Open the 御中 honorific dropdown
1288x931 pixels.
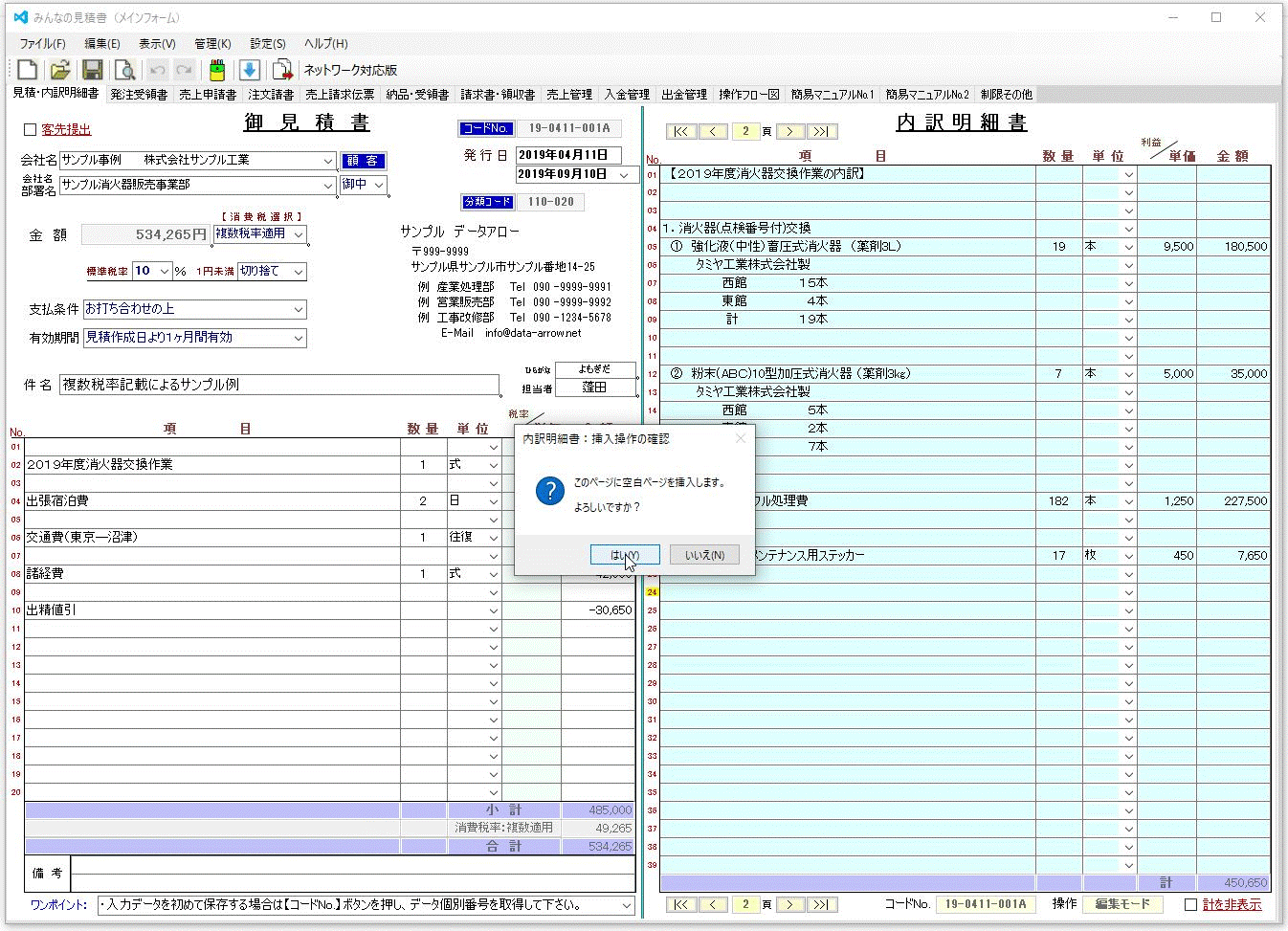click(379, 185)
